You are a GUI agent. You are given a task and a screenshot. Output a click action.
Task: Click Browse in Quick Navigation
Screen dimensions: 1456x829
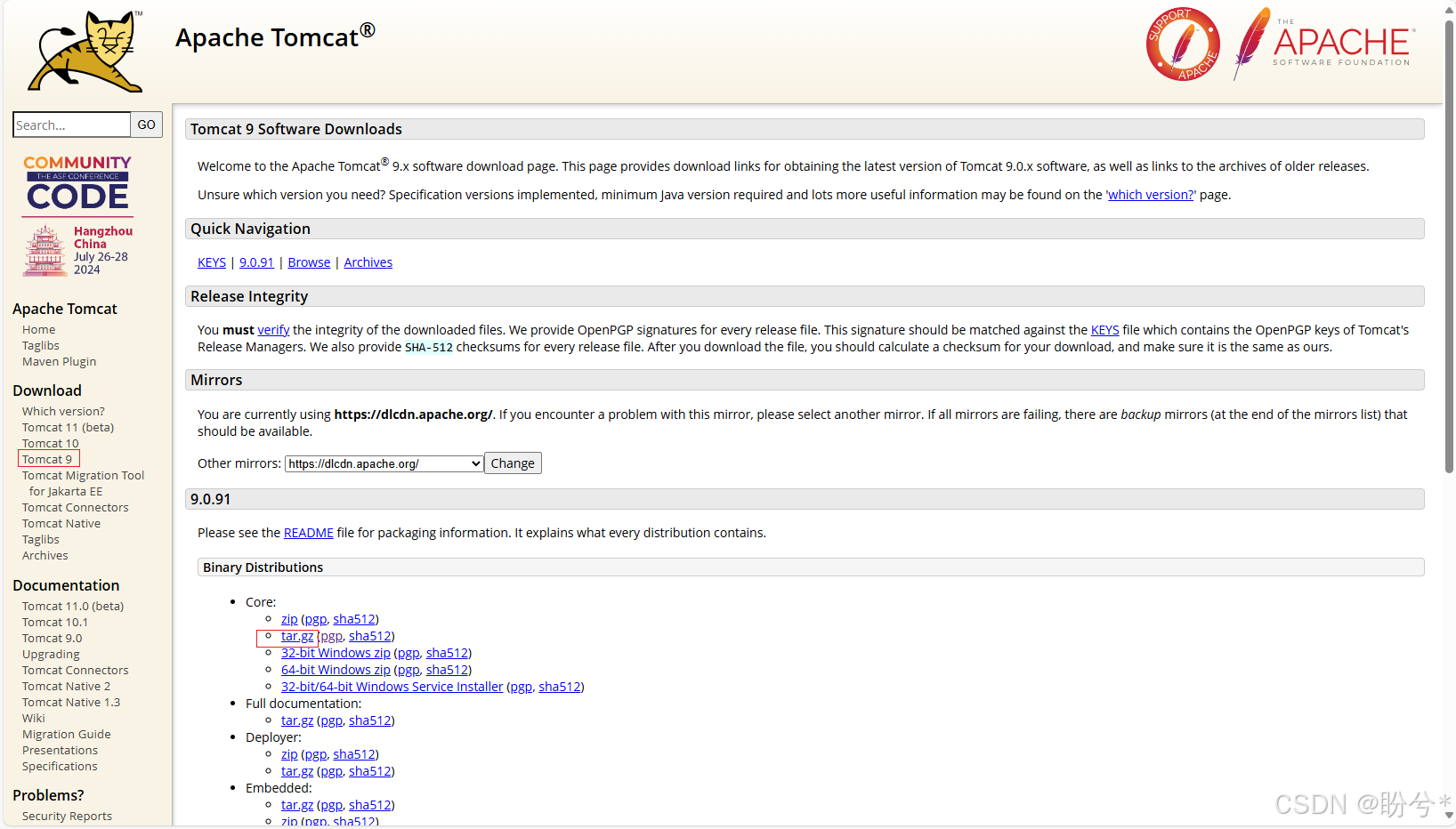[x=309, y=262]
